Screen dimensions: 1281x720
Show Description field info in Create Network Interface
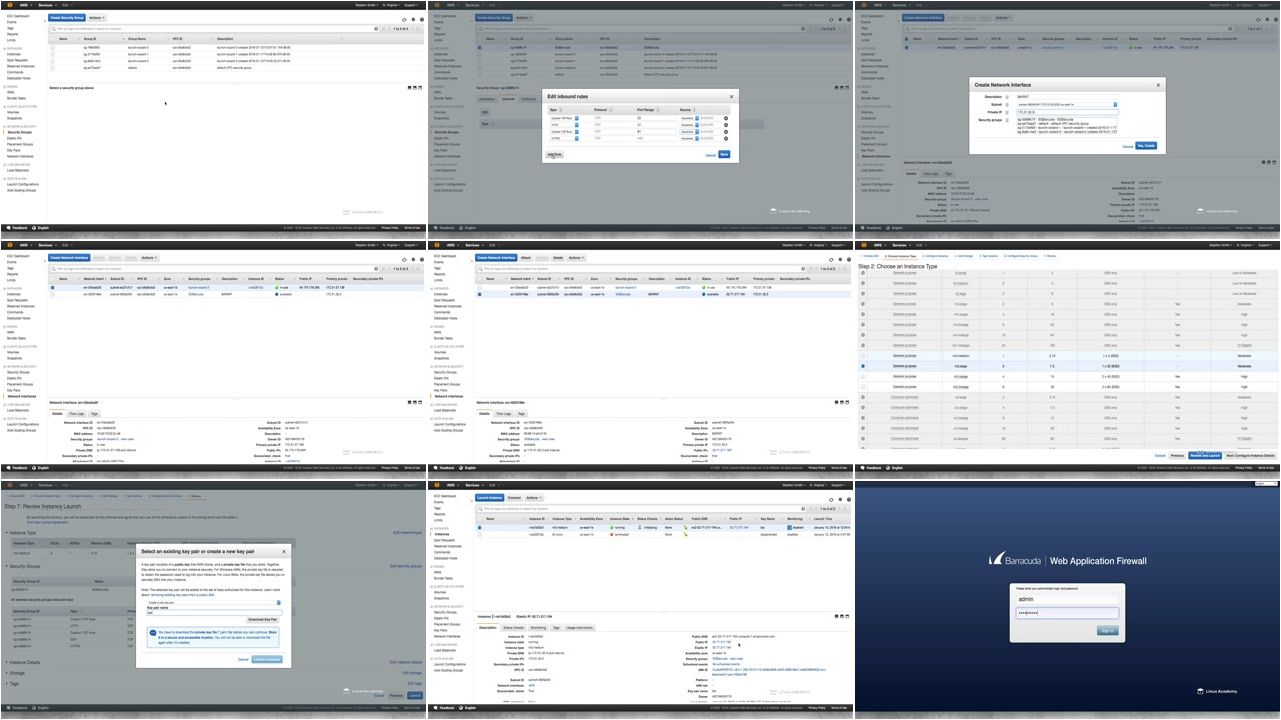[x=1007, y=97]
